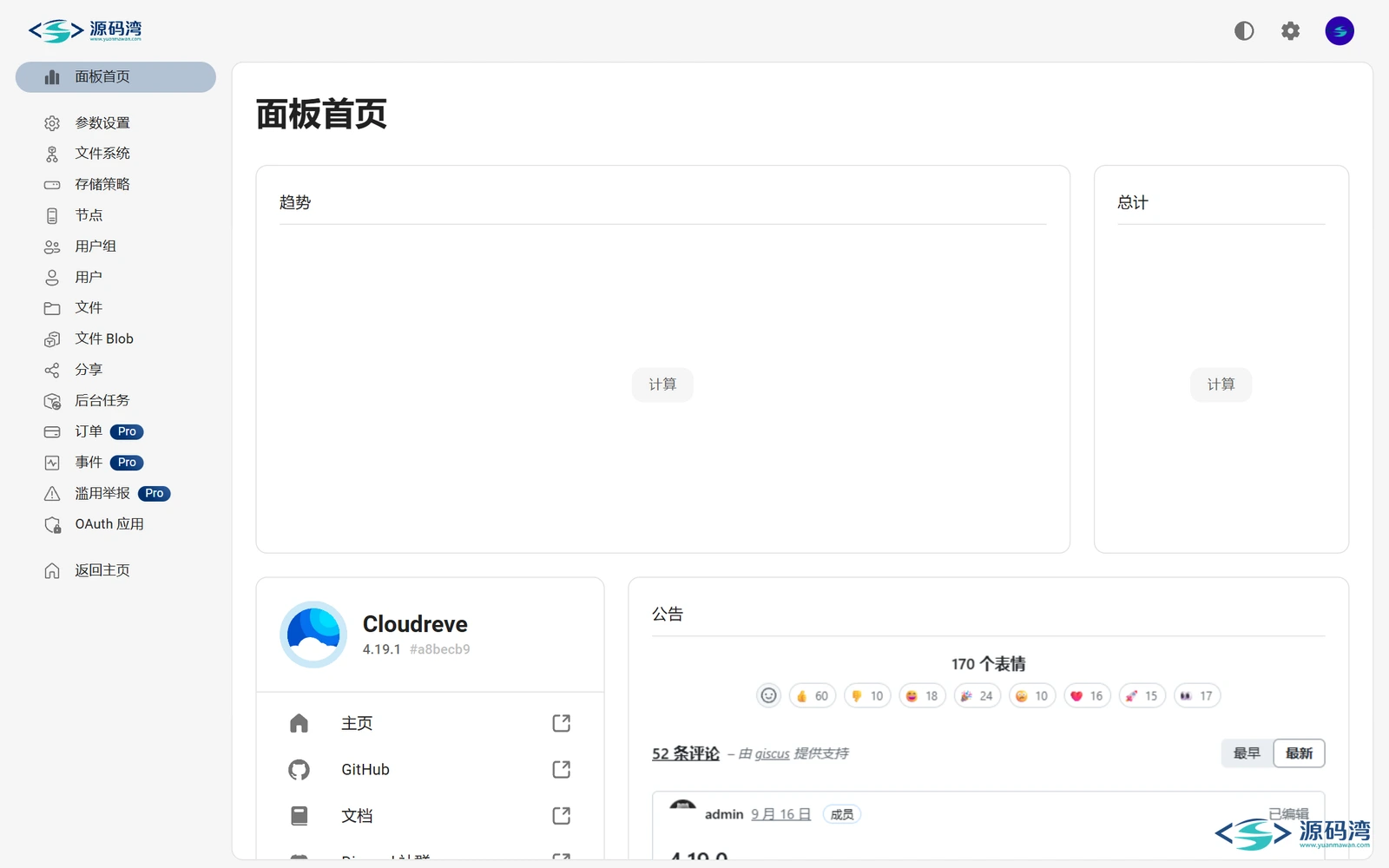This screenshot has height=868, width=1389.
Task: Select 面板首页 in sidebar
Action: 115,76
